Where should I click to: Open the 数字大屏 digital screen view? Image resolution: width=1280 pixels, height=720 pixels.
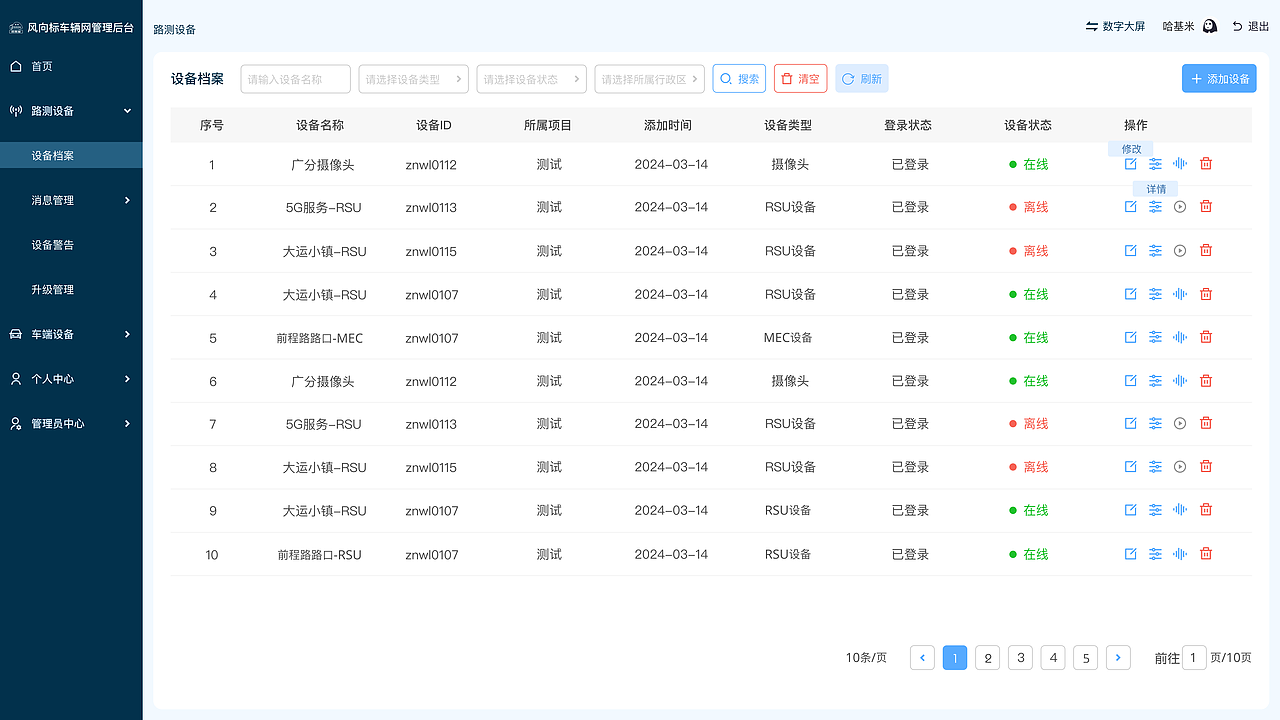pos(1115,28)
